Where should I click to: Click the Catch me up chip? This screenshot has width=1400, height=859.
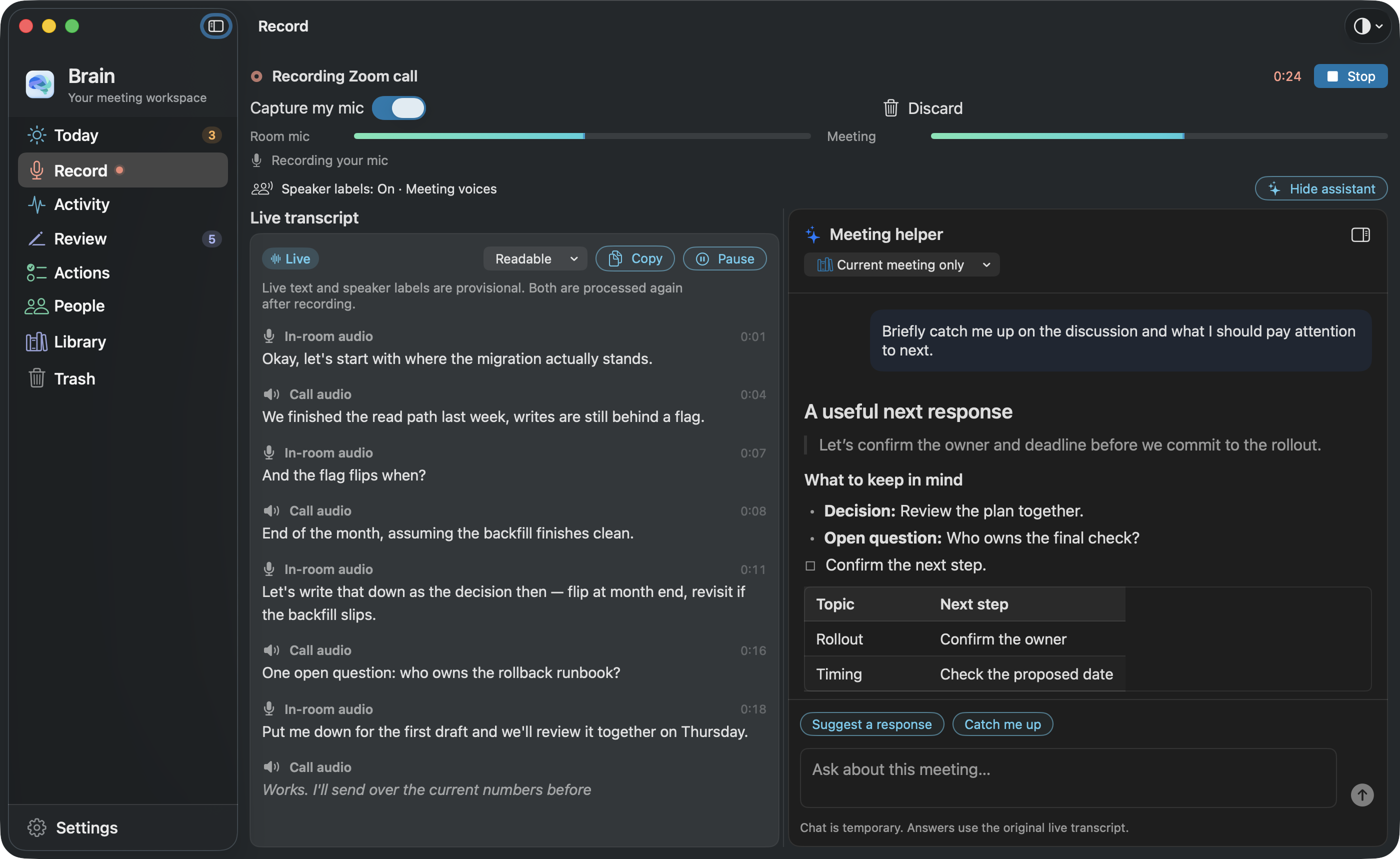point(1002,724)
